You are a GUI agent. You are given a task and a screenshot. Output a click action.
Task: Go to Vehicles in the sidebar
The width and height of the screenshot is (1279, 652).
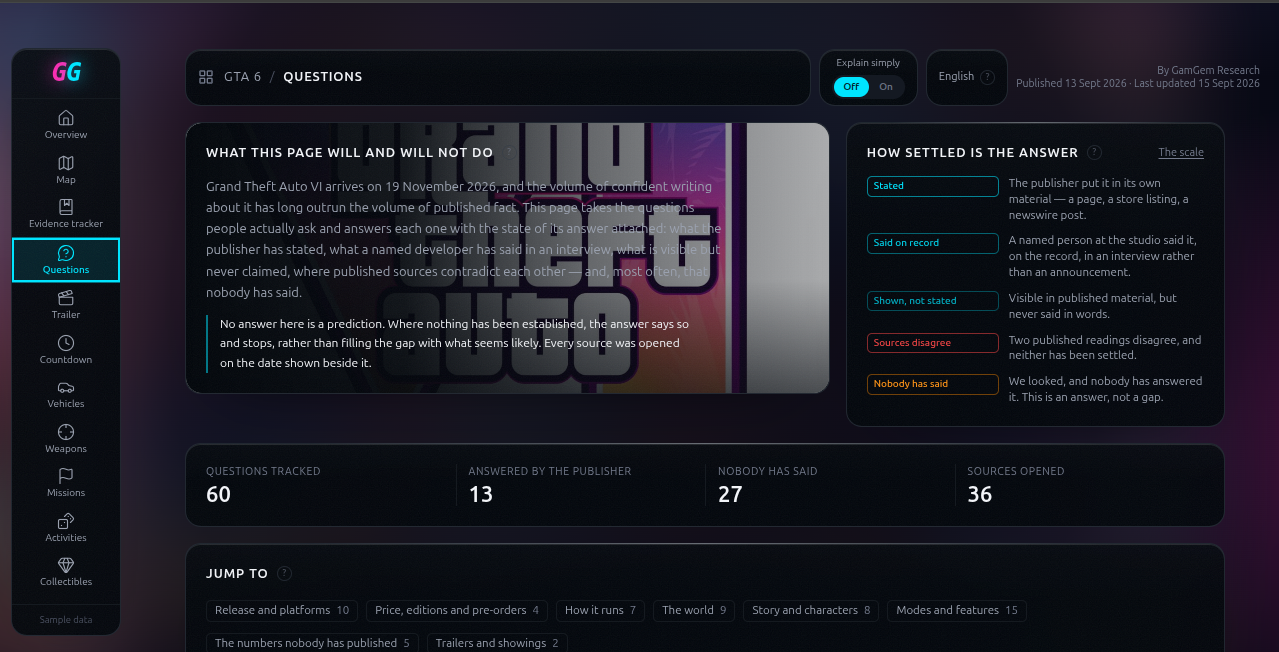[x=66, y=394]
